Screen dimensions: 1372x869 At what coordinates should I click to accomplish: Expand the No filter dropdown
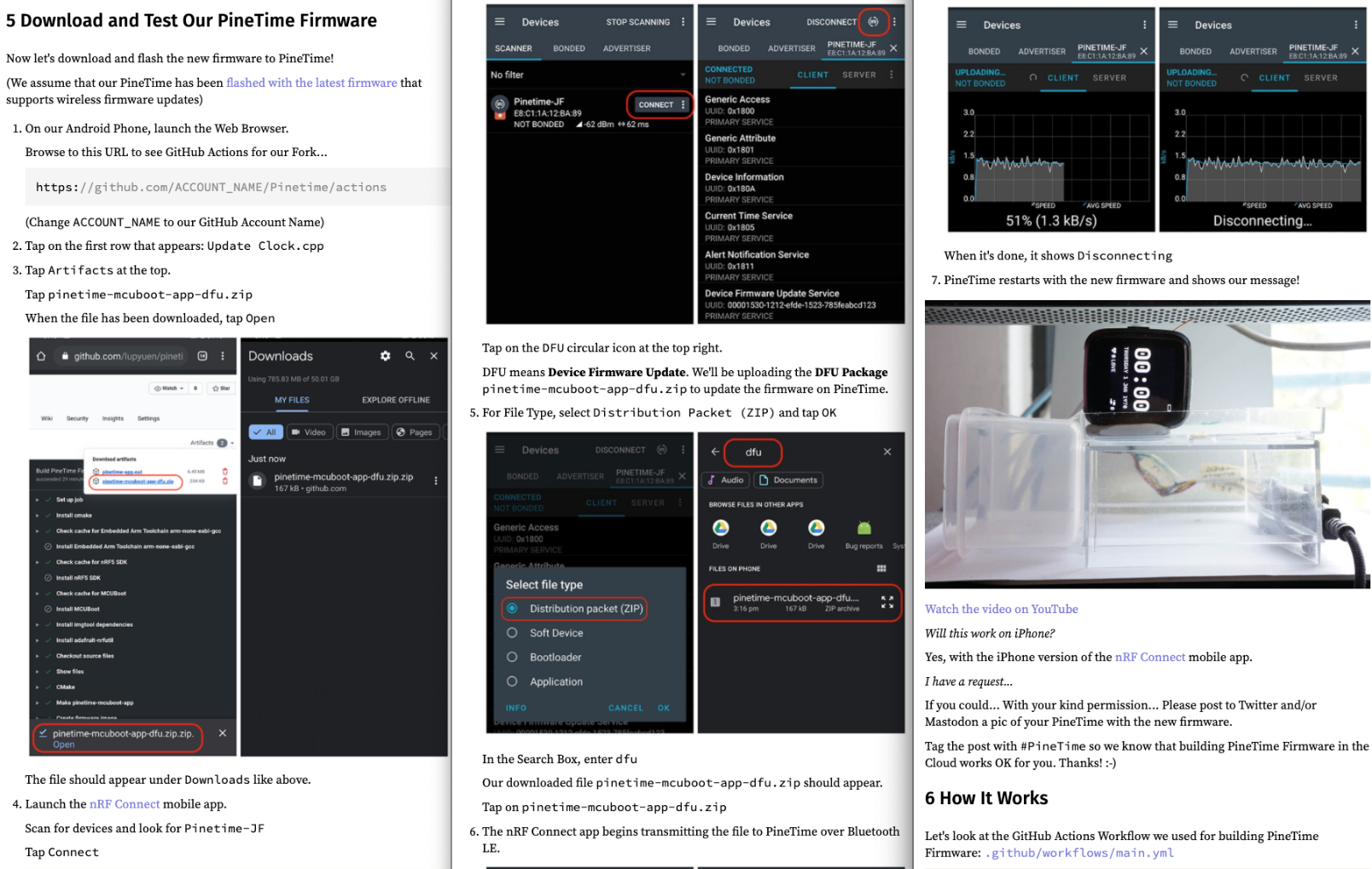click(x=683, y=75)
